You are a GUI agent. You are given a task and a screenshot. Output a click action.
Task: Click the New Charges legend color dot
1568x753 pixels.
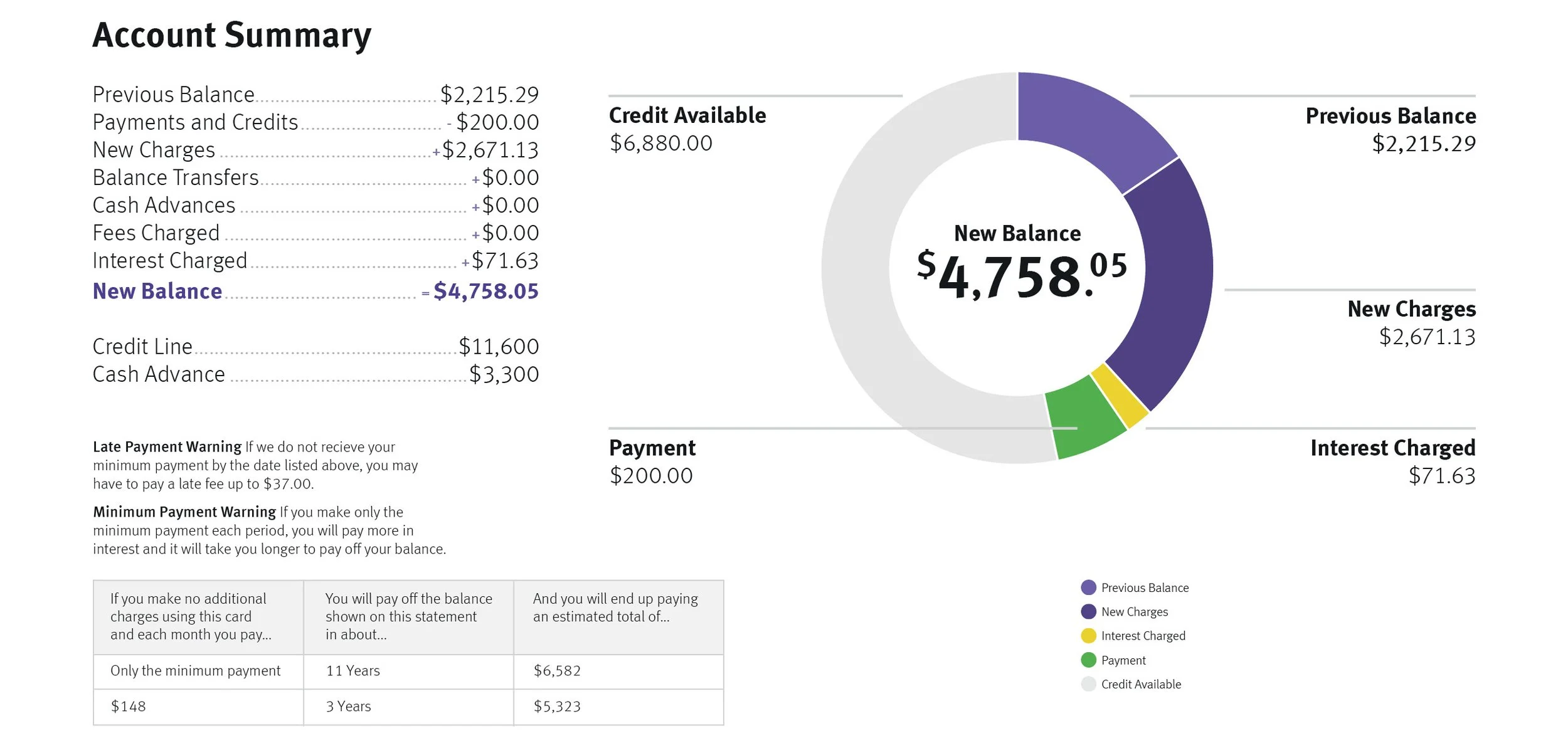[x=1088, y=611]
